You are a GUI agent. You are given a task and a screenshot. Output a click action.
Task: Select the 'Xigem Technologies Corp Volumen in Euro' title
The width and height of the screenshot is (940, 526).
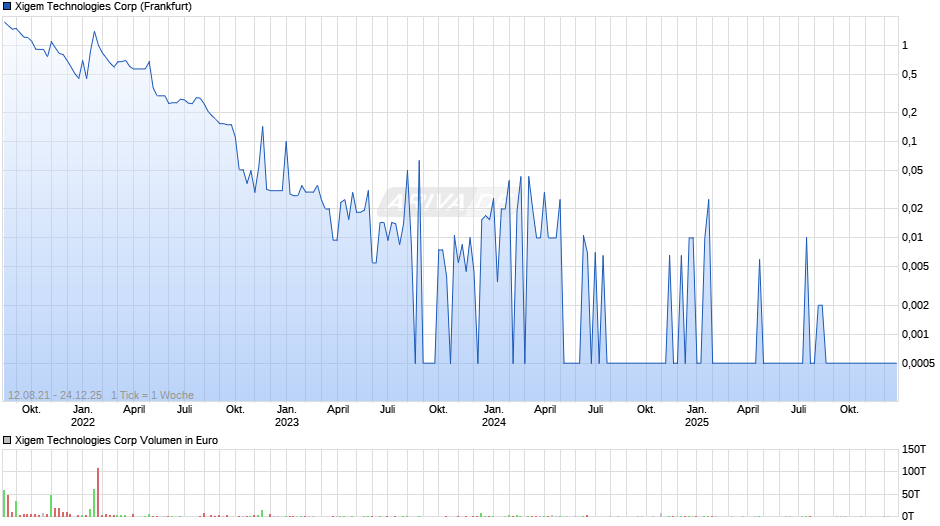[x=116, y=440]
